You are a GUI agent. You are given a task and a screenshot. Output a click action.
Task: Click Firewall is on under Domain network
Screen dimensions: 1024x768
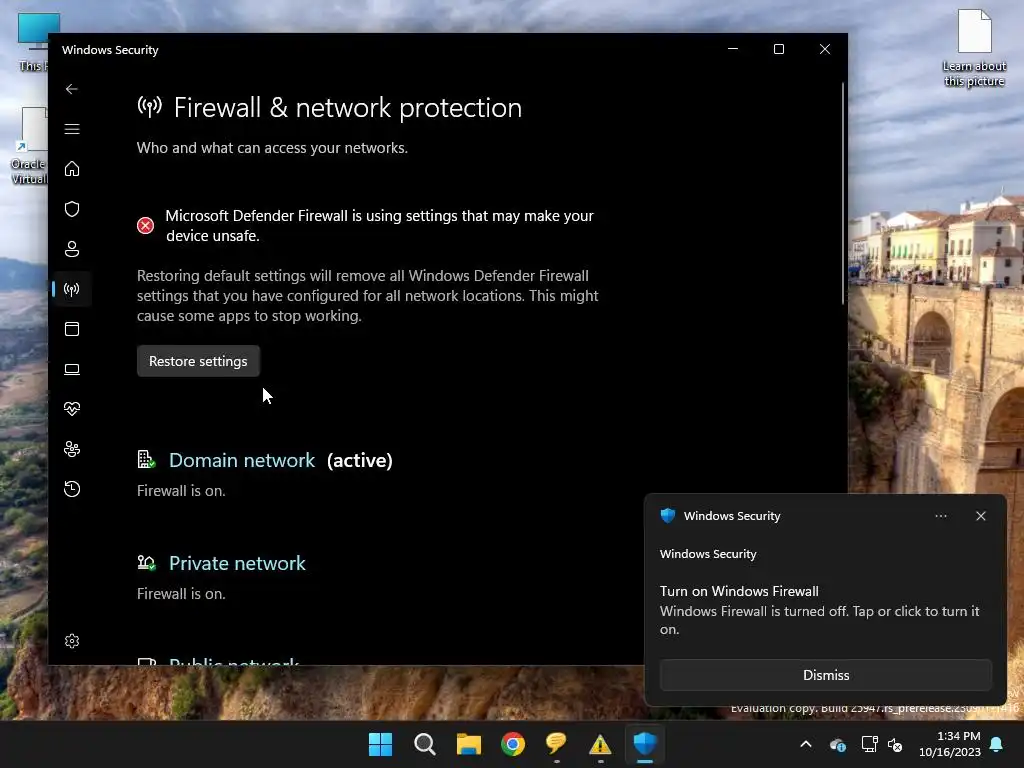tap(181, 491)
